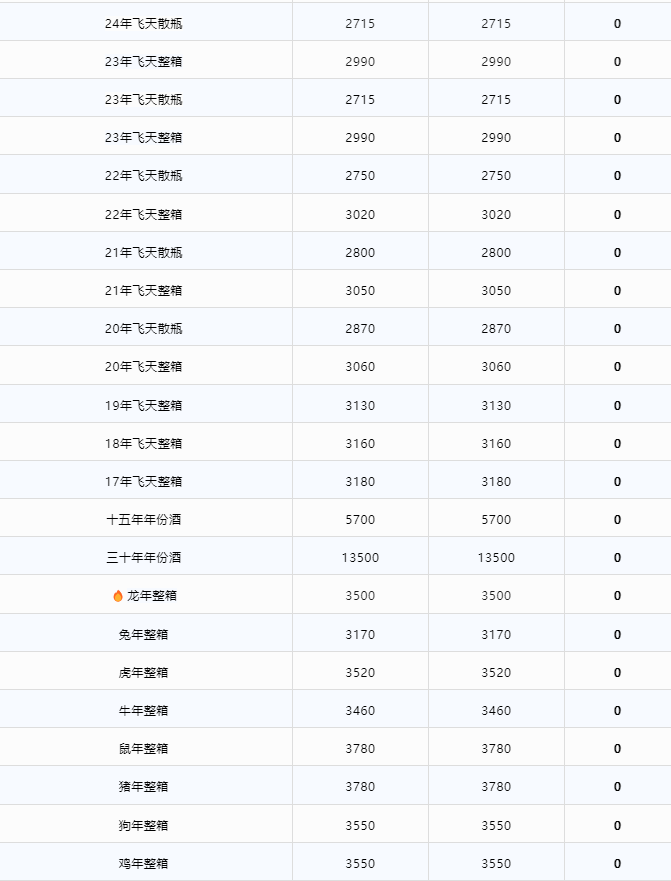Select the 0 value in 21年飞天散瓶 row
Screen dimensions: 671x881
(x=618, y=252)
